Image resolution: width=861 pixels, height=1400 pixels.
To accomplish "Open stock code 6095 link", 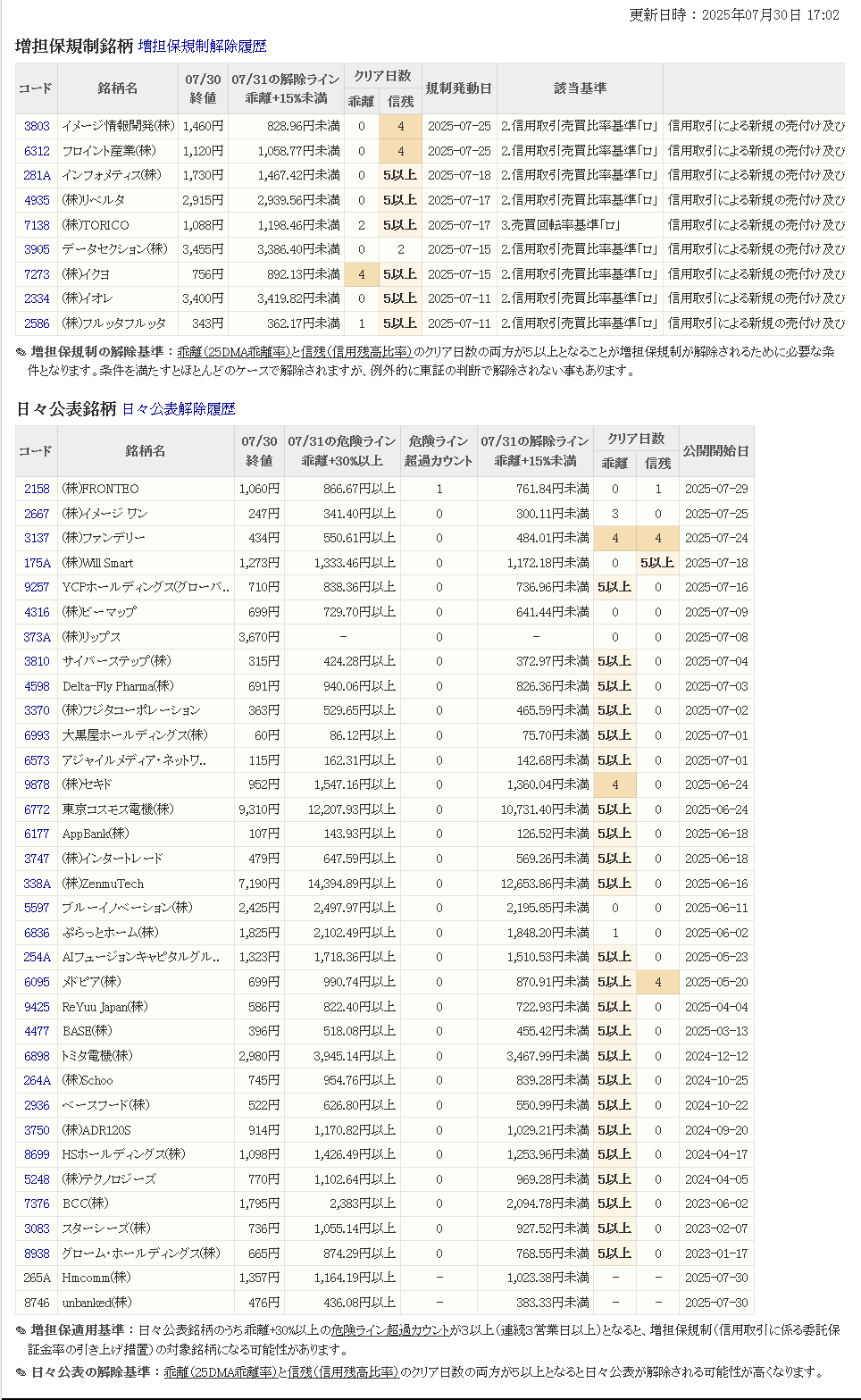I will tap(37, 982).
